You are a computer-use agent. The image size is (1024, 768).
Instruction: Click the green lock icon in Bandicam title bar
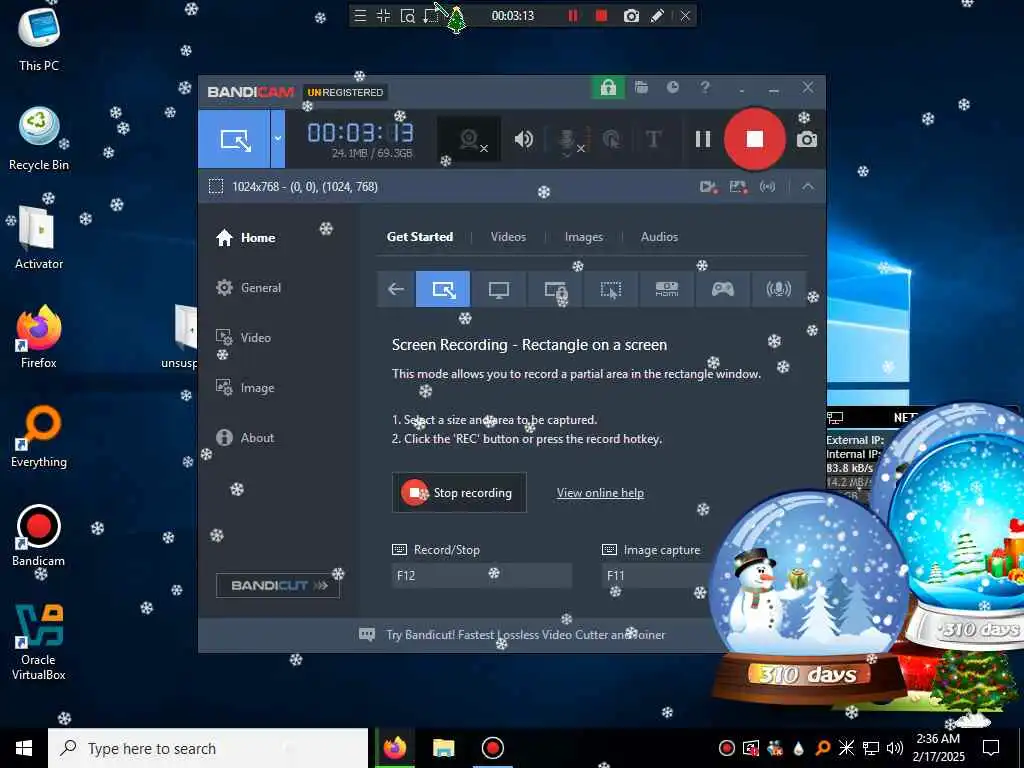pos(608,88)
